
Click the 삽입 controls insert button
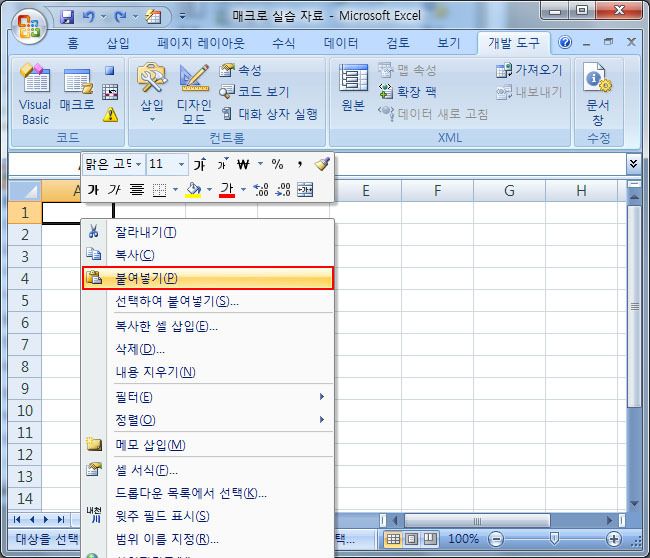point(152,93)
